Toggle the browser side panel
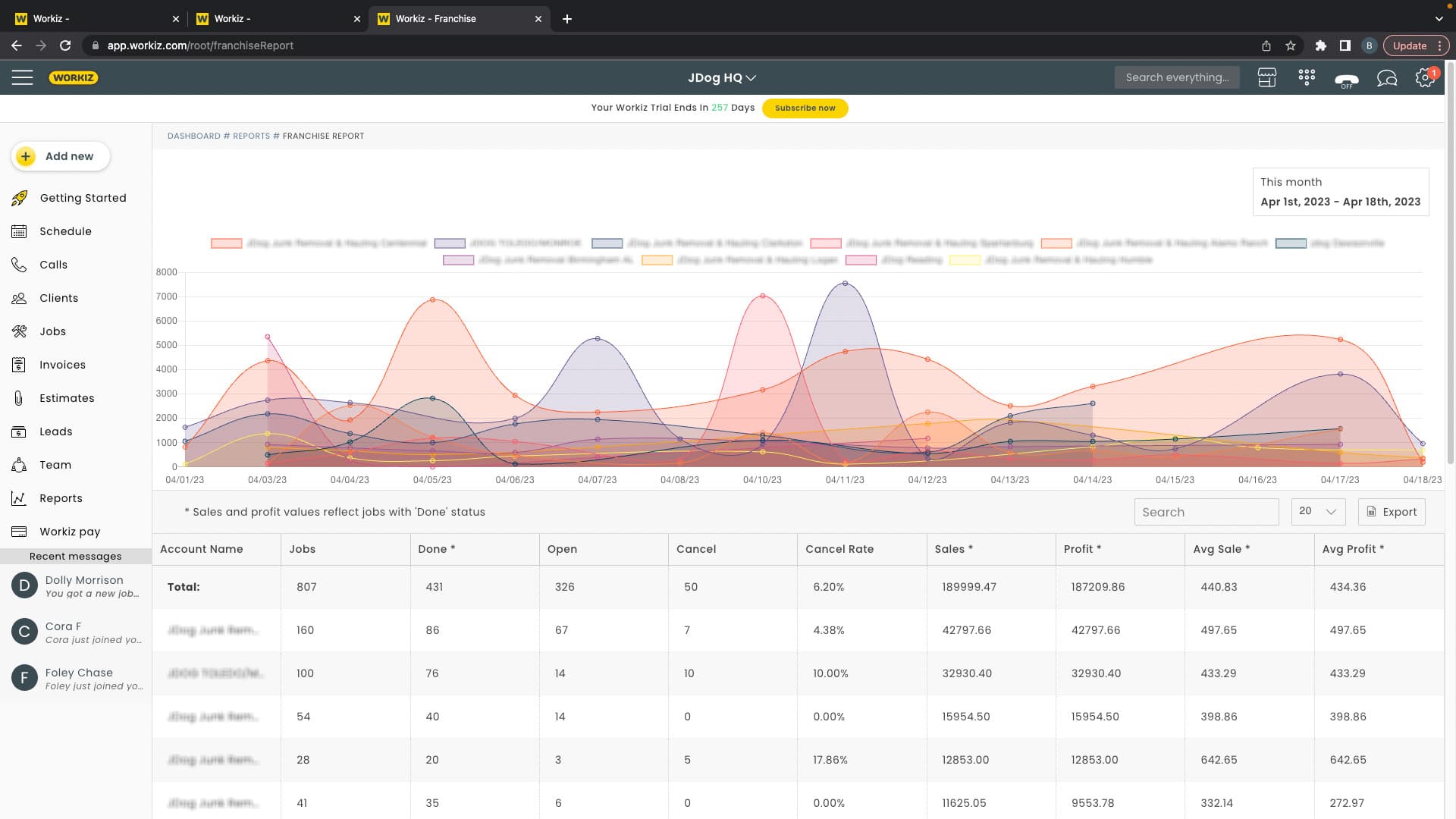Image resolution: width=1456 pixels, height=819 pixels. coord(1345,45)
